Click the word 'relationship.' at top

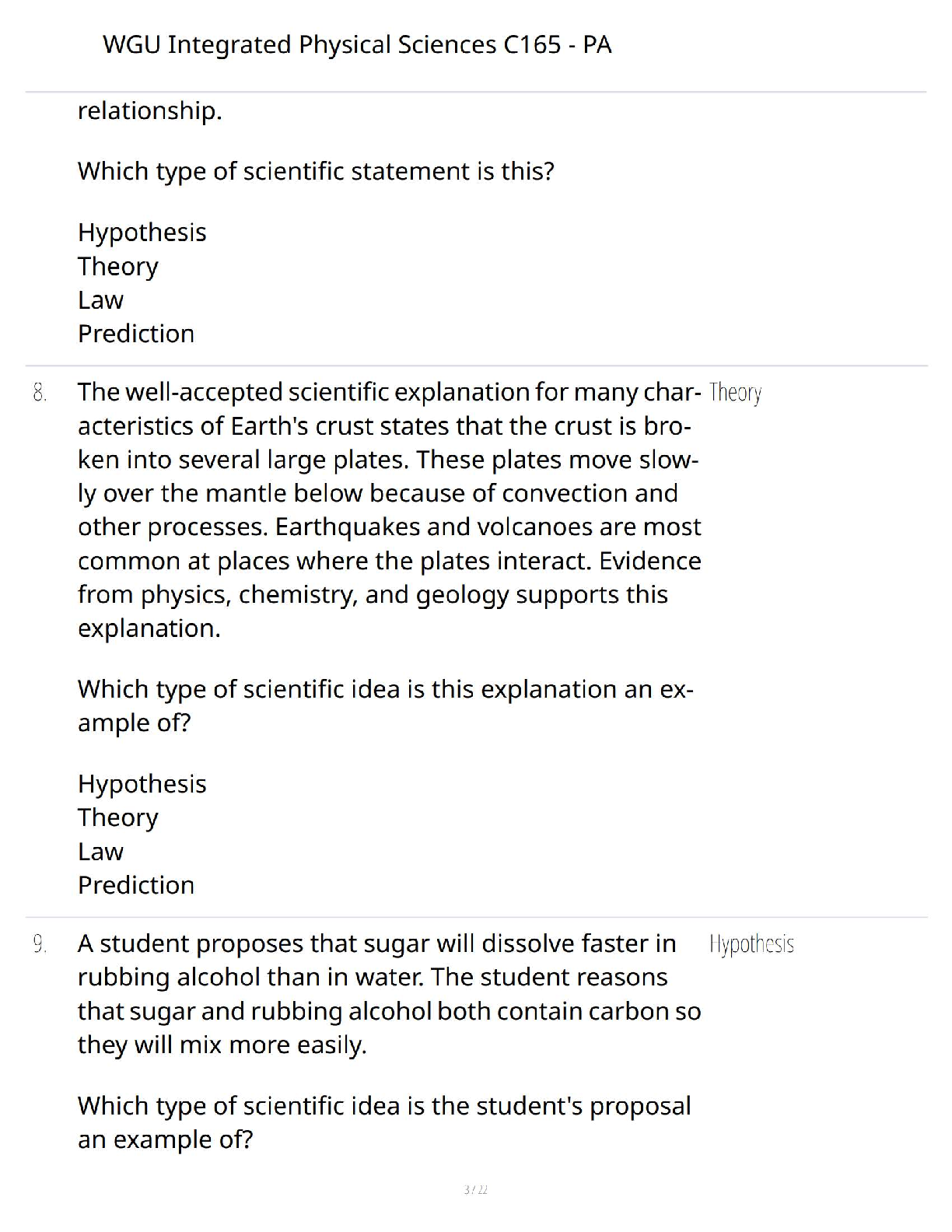[150, 111]
